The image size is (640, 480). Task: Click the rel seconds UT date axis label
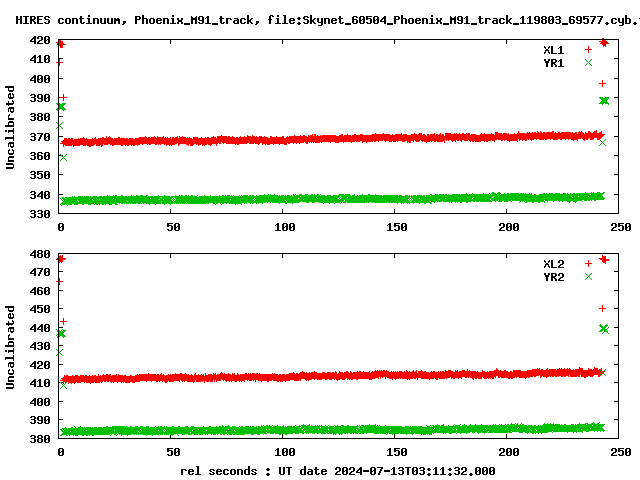(338, 471)
